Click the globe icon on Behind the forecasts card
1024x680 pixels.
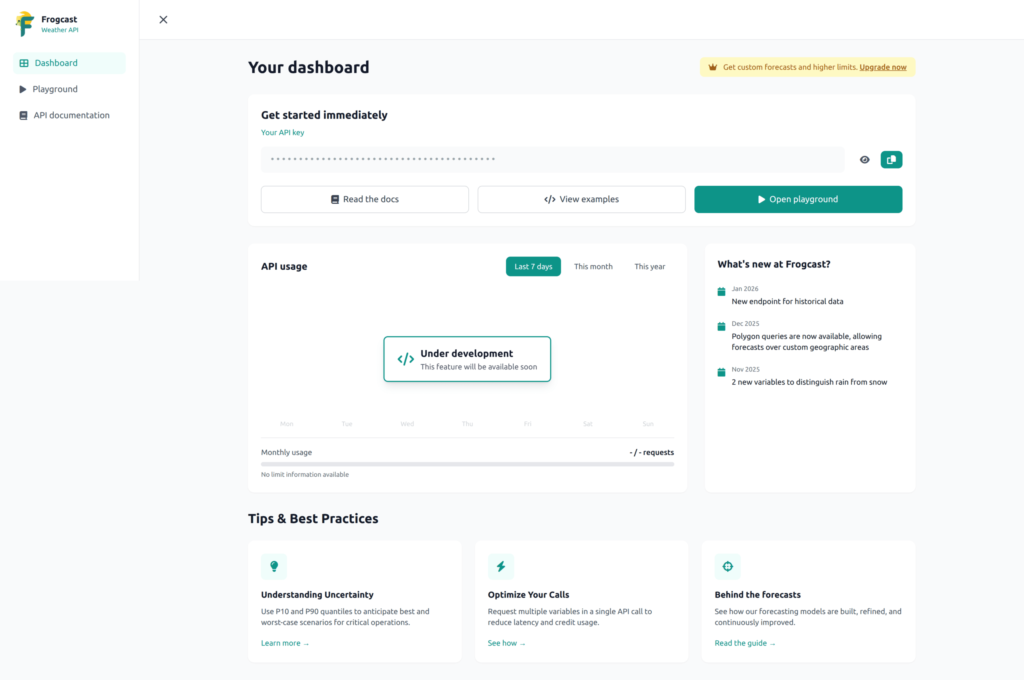(728, 567)
